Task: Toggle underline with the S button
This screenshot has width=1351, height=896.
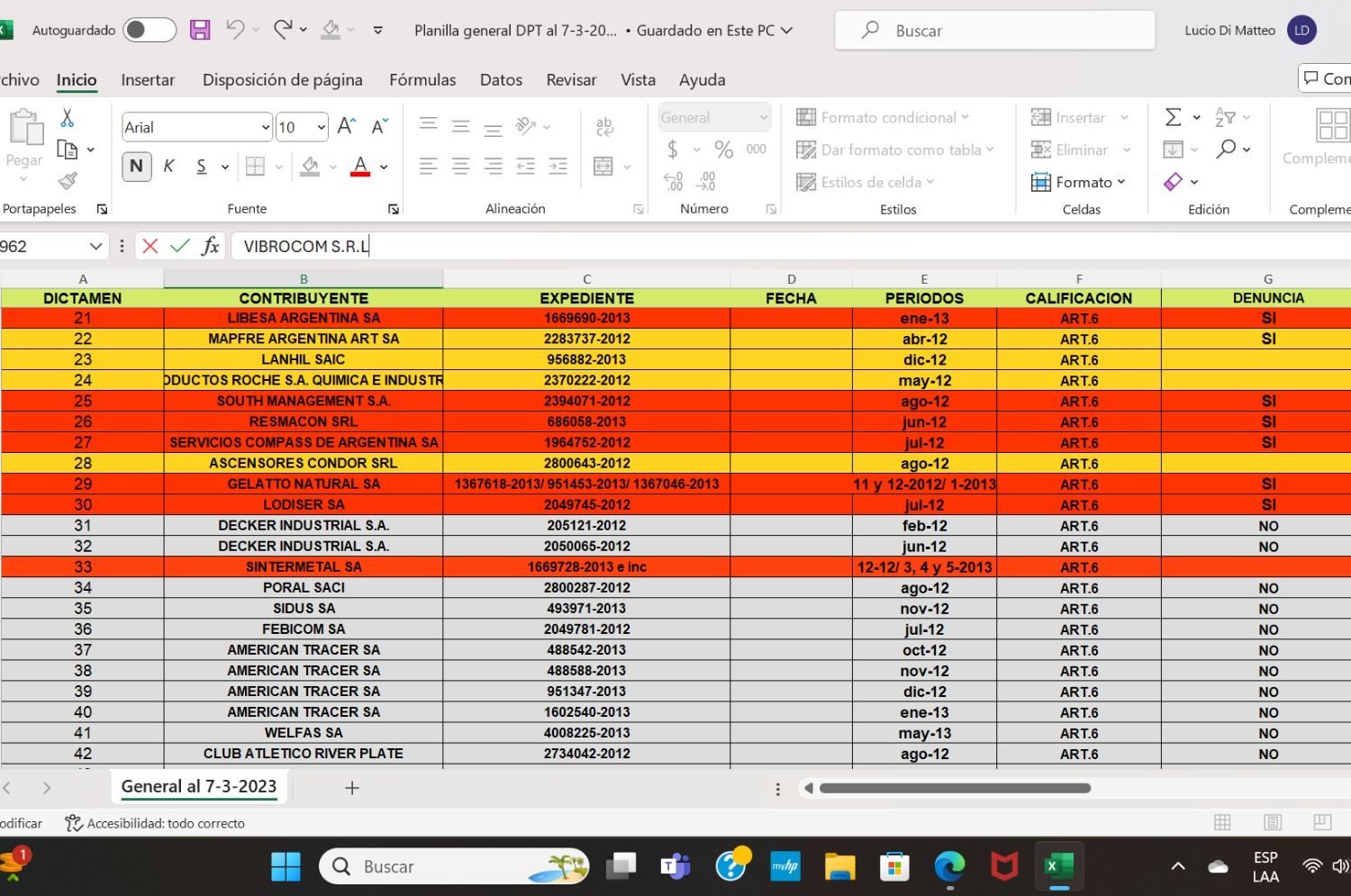Action: coord(201,167)
